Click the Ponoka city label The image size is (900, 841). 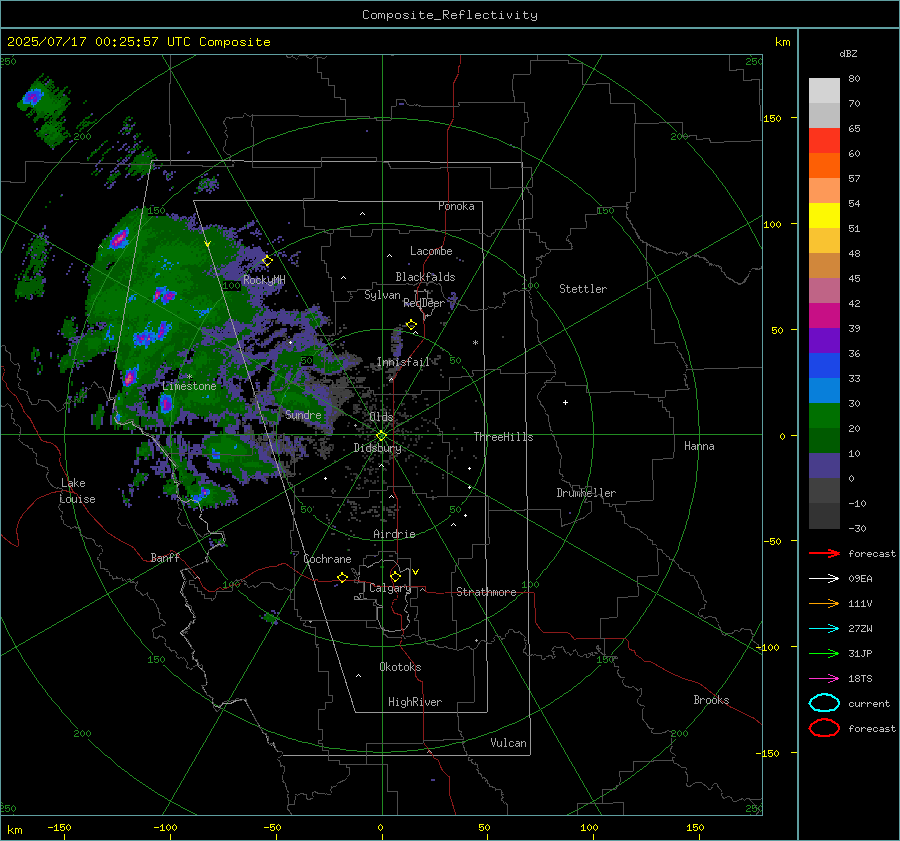pos(456,206)
